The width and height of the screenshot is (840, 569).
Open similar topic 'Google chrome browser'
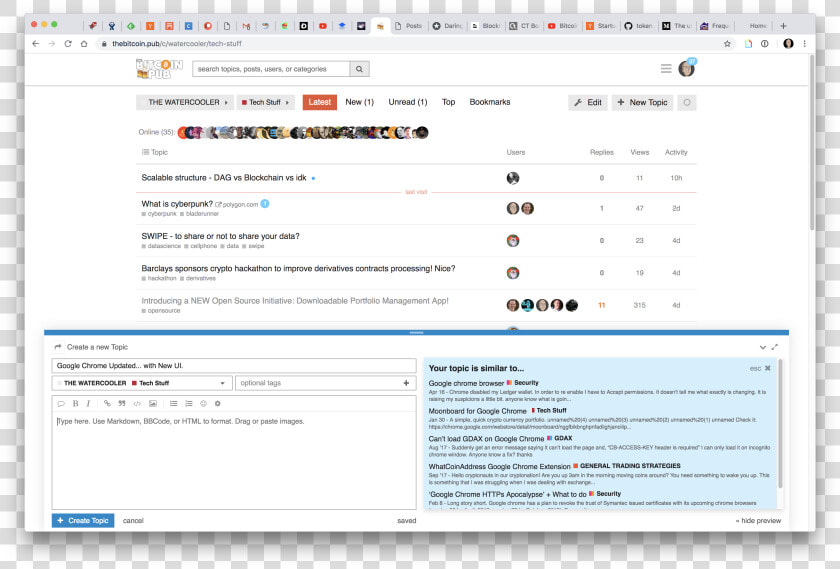466,383
